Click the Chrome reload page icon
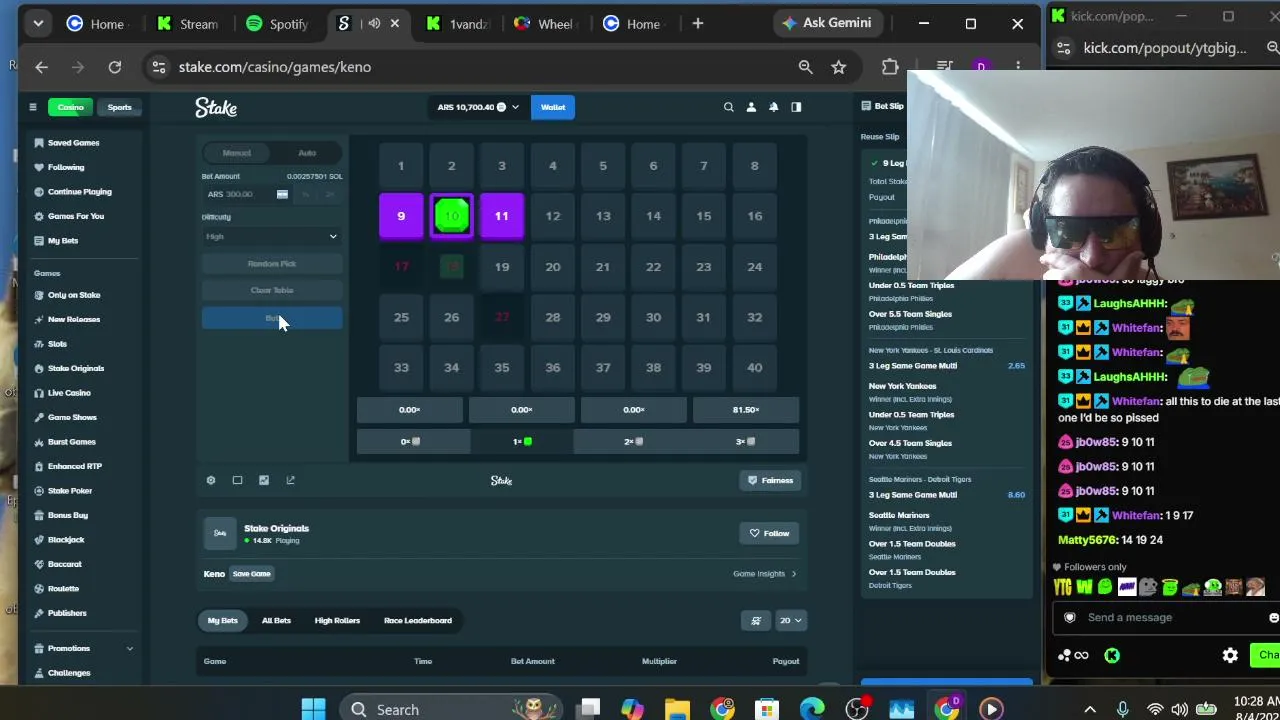Image resolution: width=1280 pixels, height=720 pixels. point(115,67)
